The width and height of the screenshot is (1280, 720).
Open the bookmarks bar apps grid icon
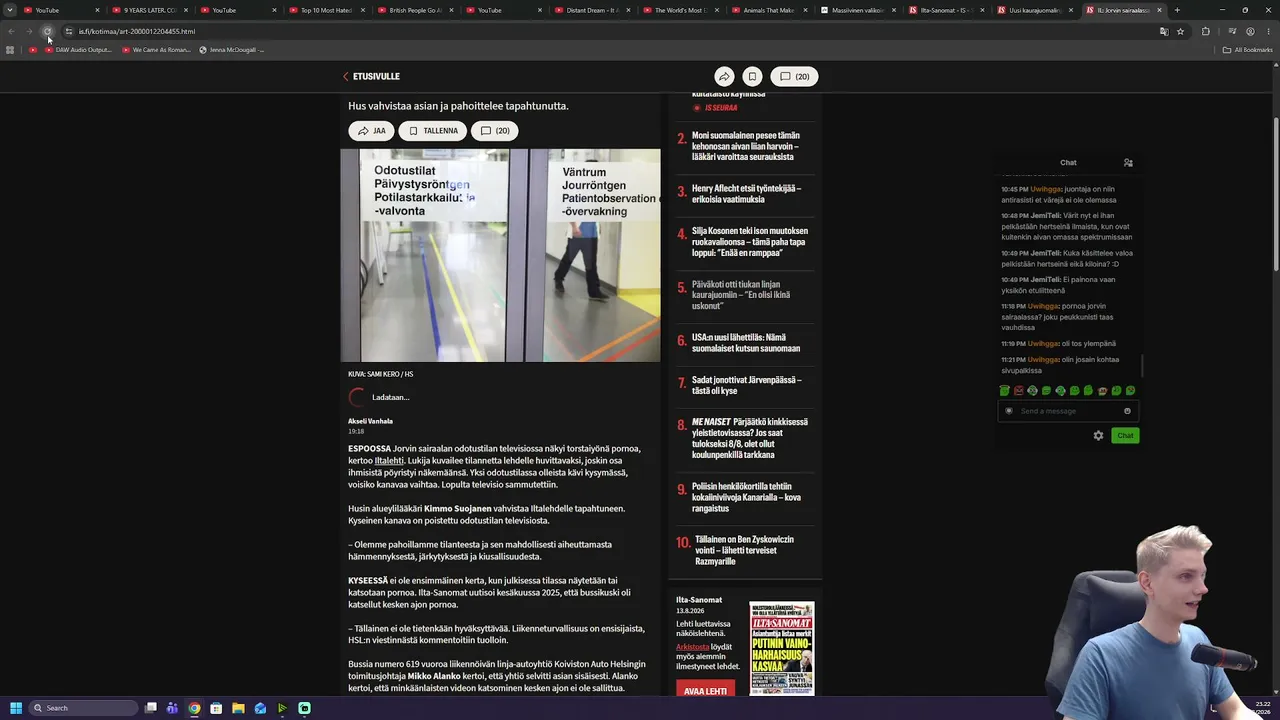pyautogui.click(x=11, y=50)
